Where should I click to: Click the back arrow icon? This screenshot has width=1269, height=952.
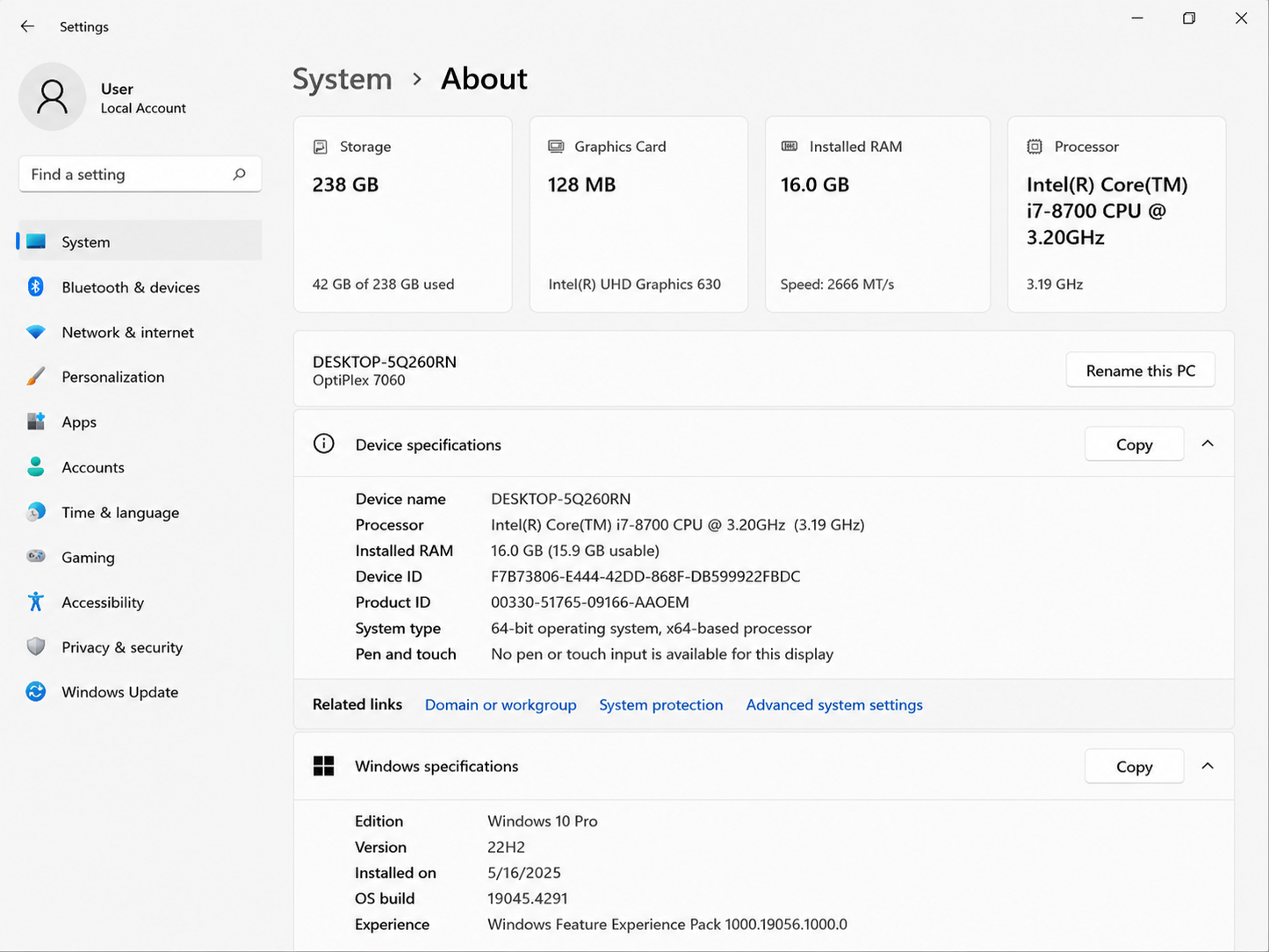[x=27, y=26]
